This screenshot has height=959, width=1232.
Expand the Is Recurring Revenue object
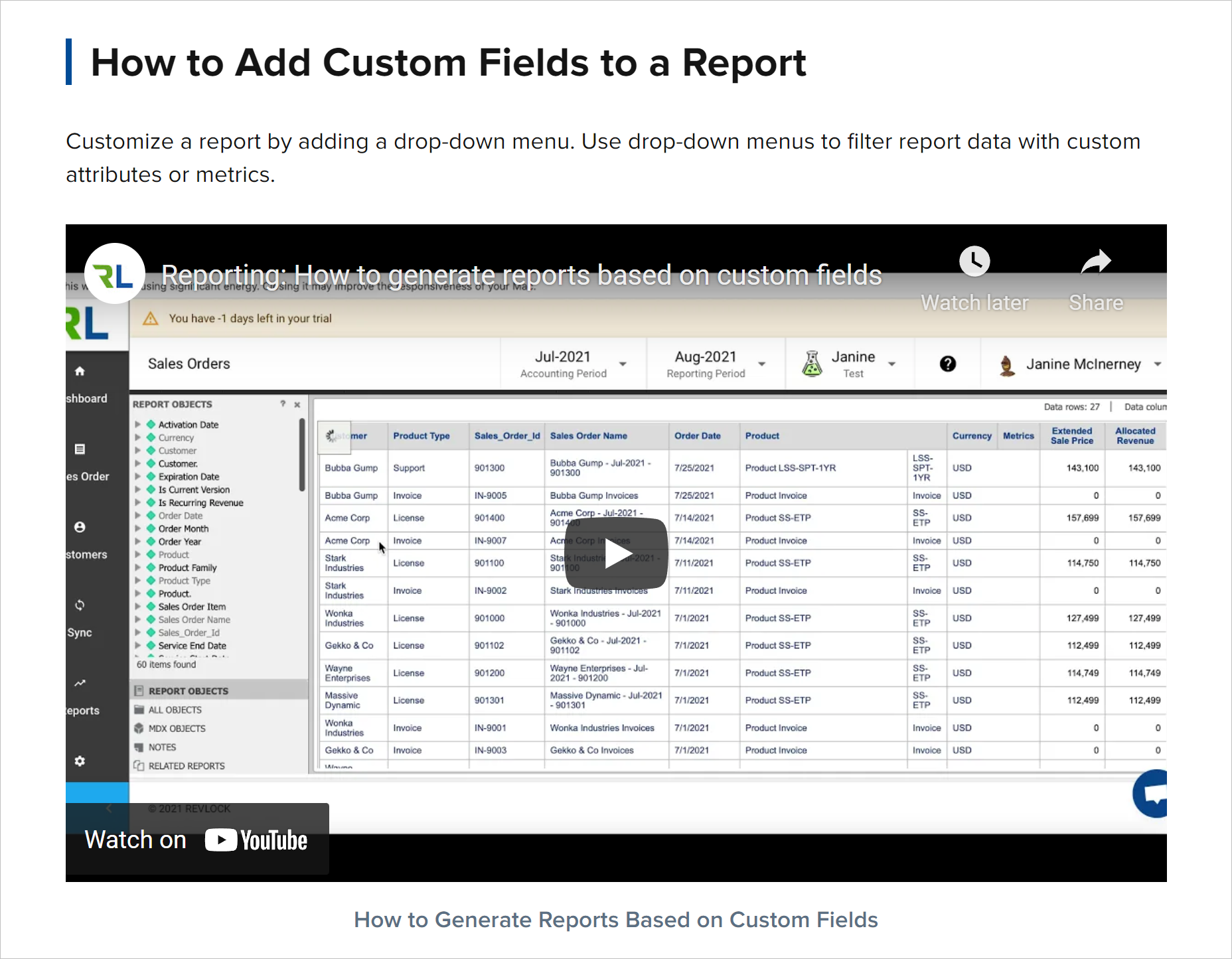137,502
